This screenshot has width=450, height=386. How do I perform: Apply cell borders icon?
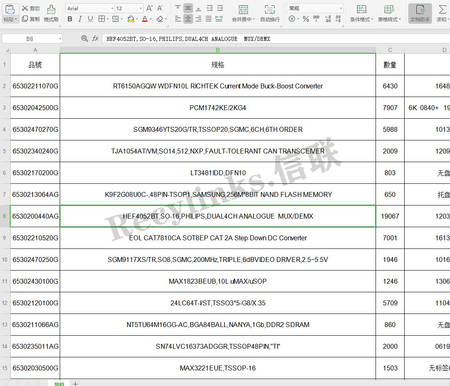(x=101, y=19)
